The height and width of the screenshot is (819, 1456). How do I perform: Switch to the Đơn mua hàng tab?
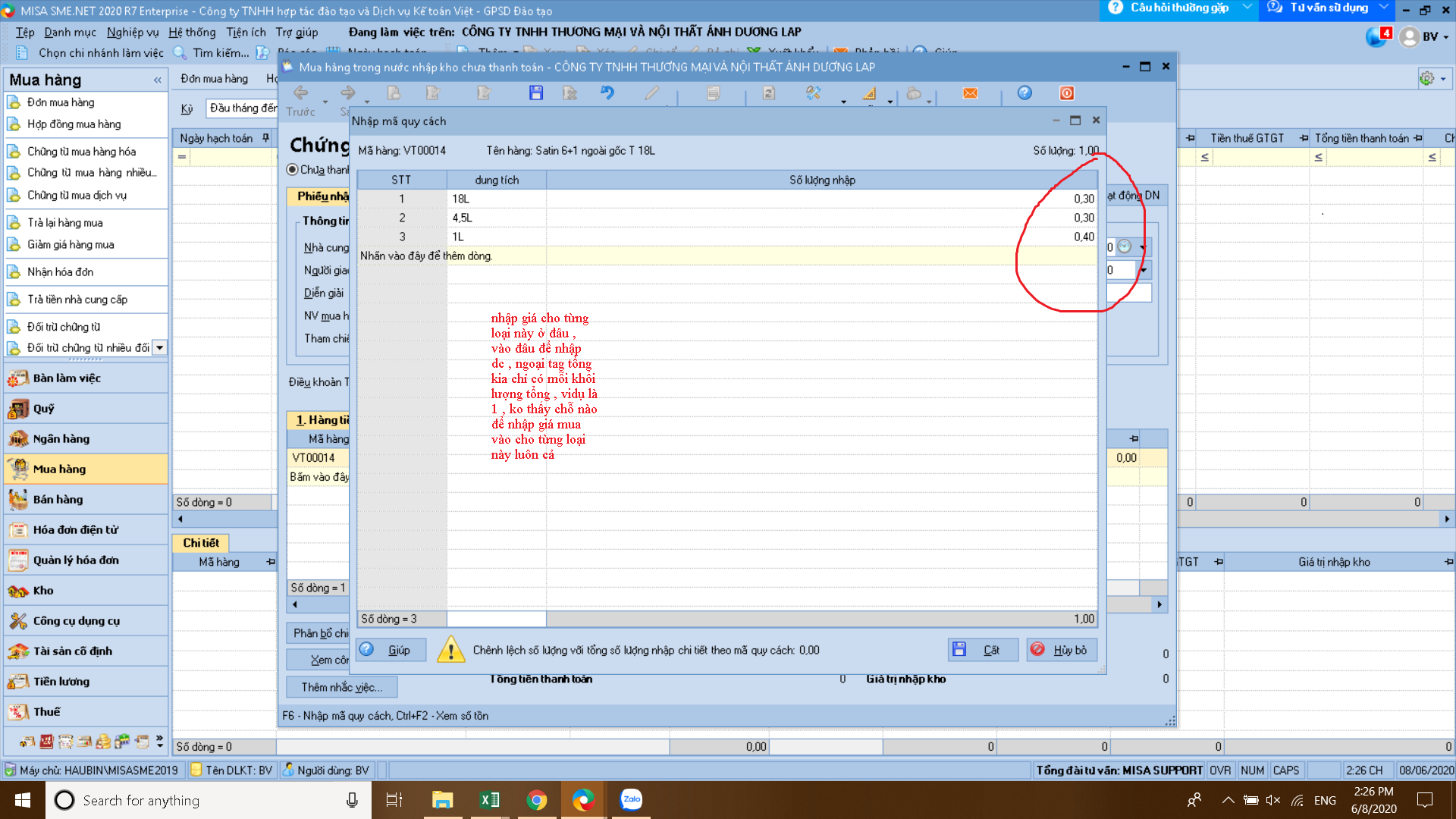point(215,79)
